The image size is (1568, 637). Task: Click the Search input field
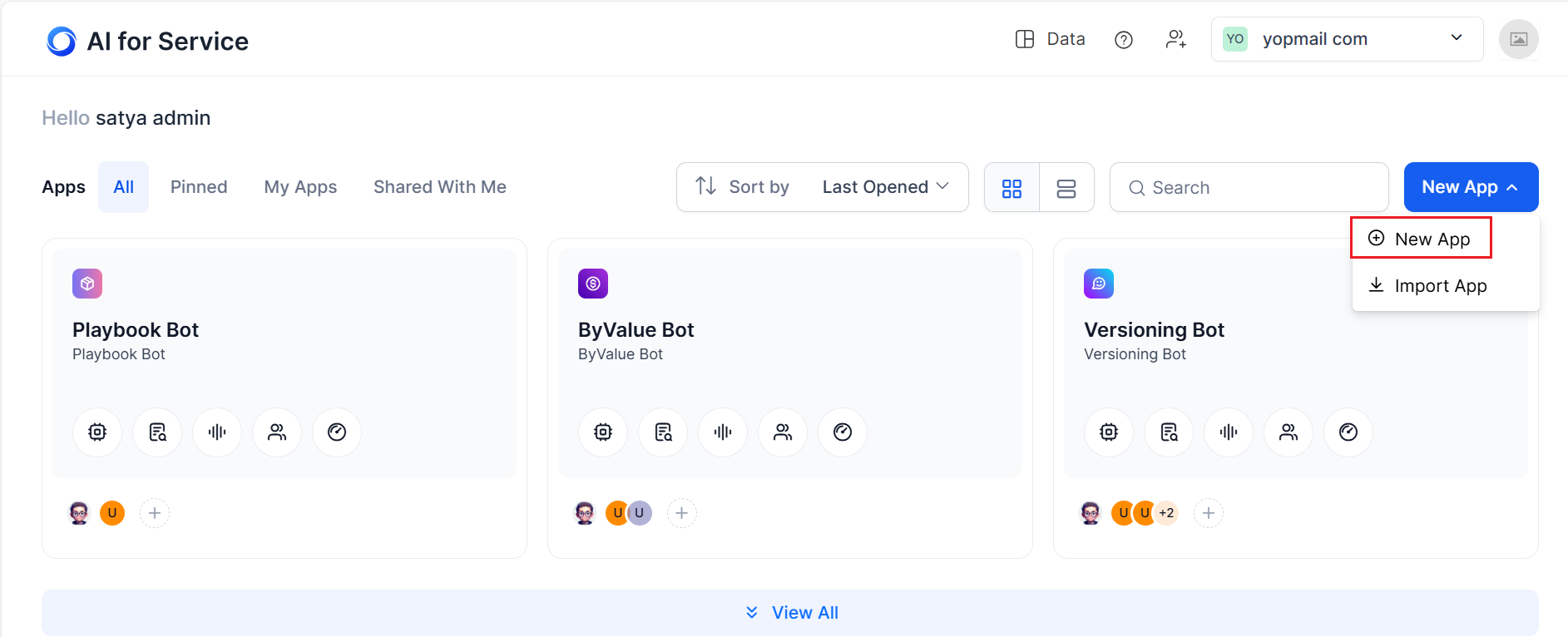(1249, 188)
